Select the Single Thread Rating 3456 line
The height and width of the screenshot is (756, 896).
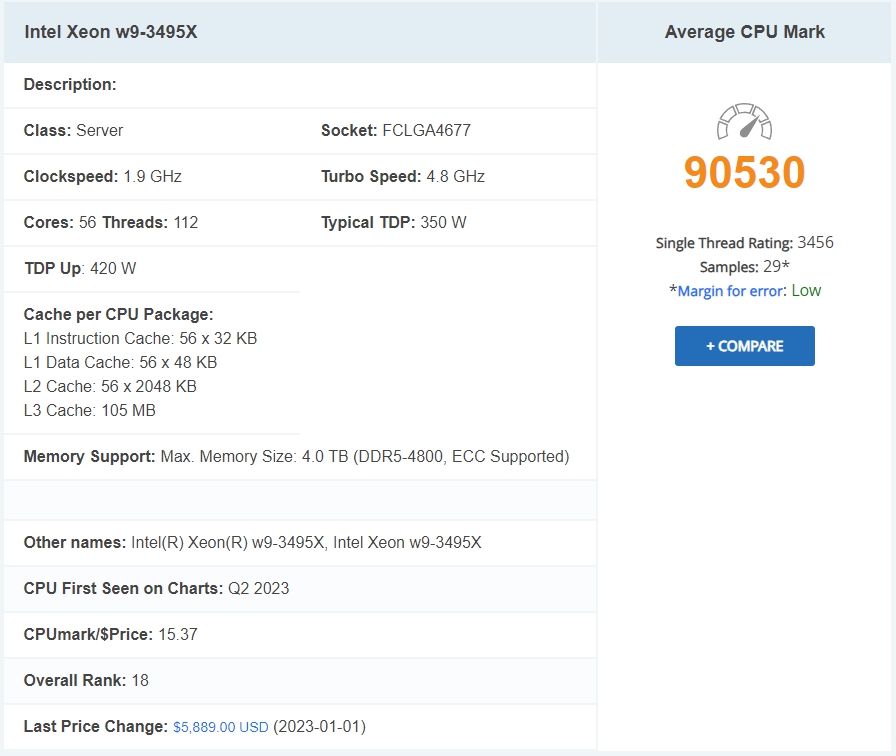745,243
